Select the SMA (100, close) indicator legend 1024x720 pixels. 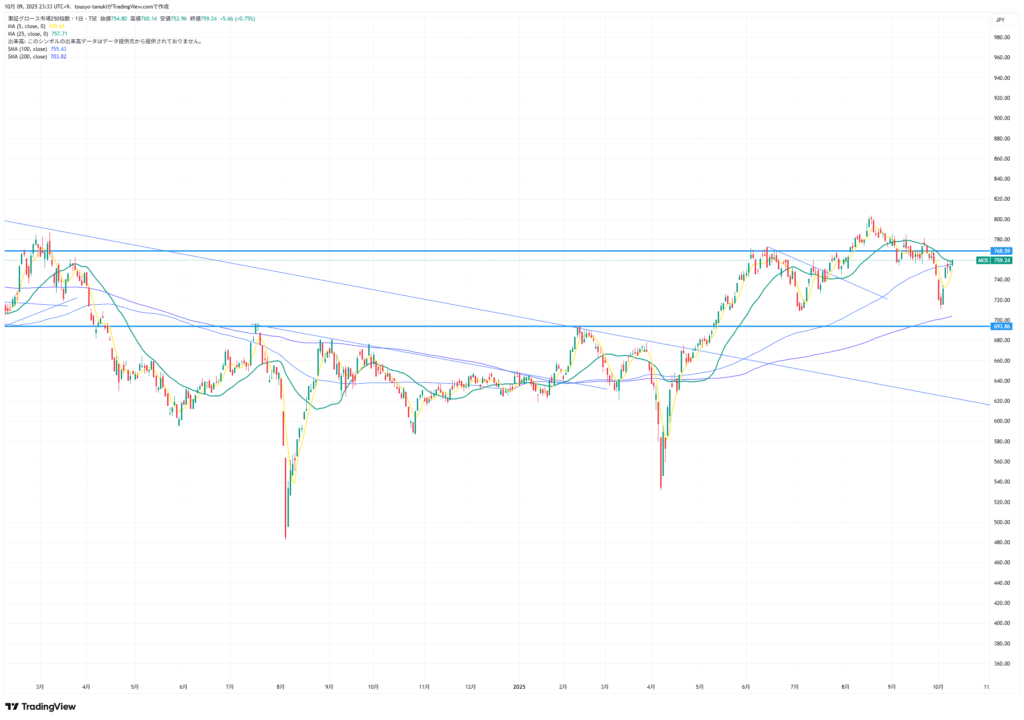pos(37,49)
